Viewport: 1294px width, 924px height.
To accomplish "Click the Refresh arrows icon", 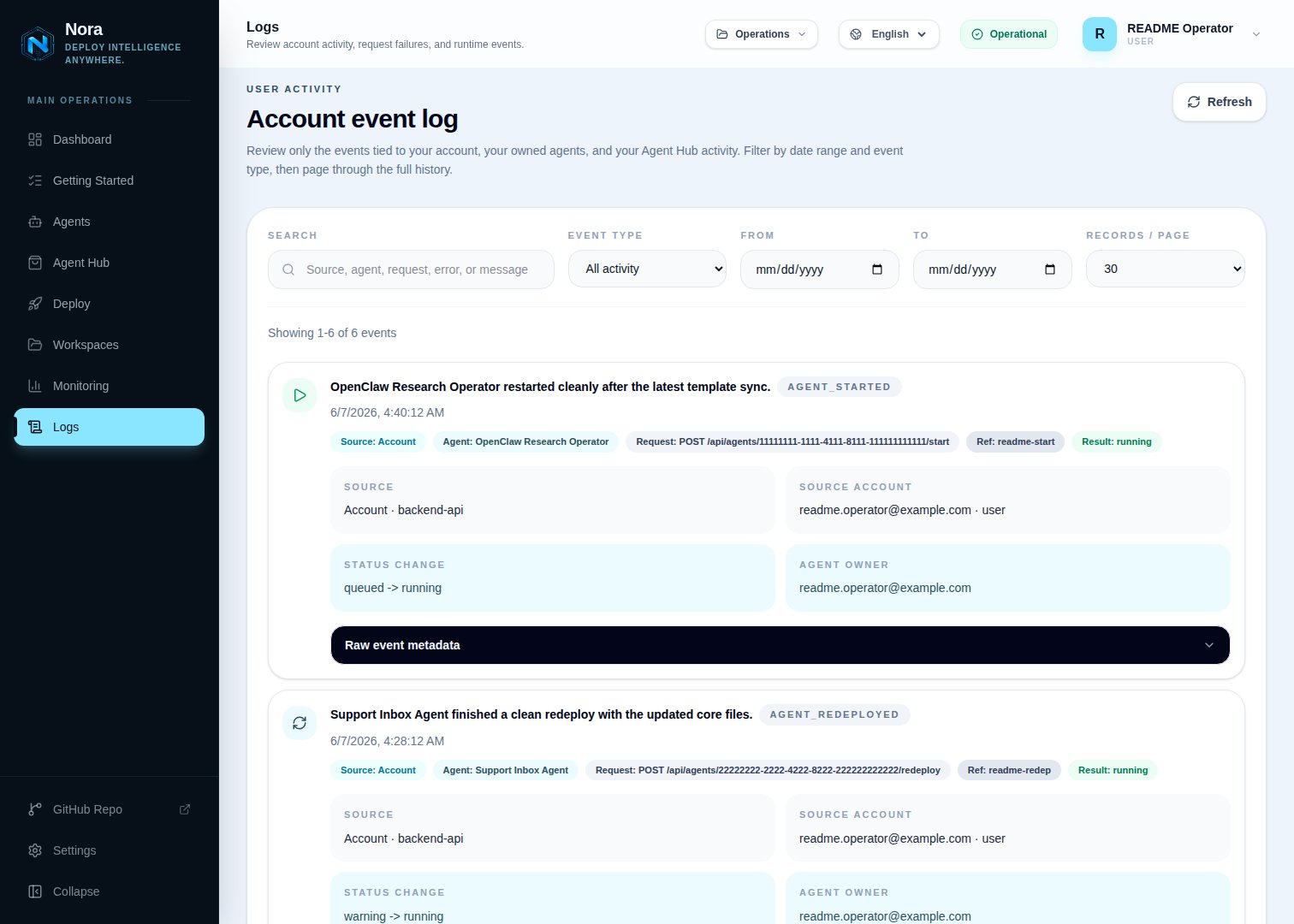I will tap(1194, 102).
